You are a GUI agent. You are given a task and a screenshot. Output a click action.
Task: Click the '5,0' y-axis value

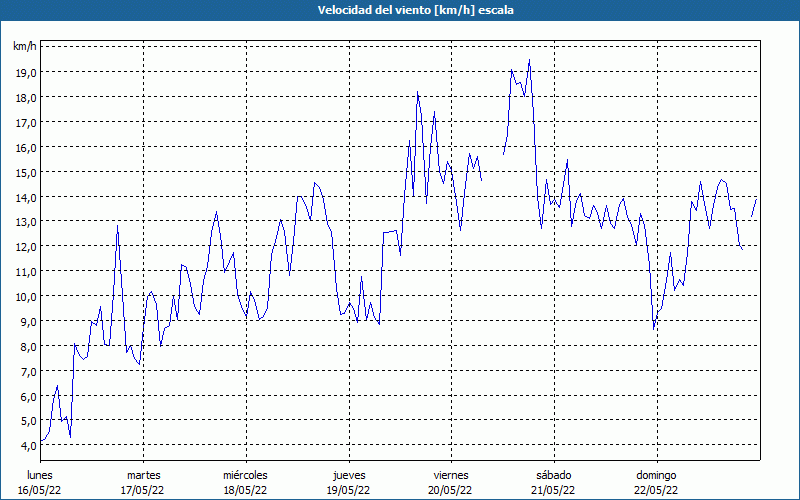coord(28,421)
